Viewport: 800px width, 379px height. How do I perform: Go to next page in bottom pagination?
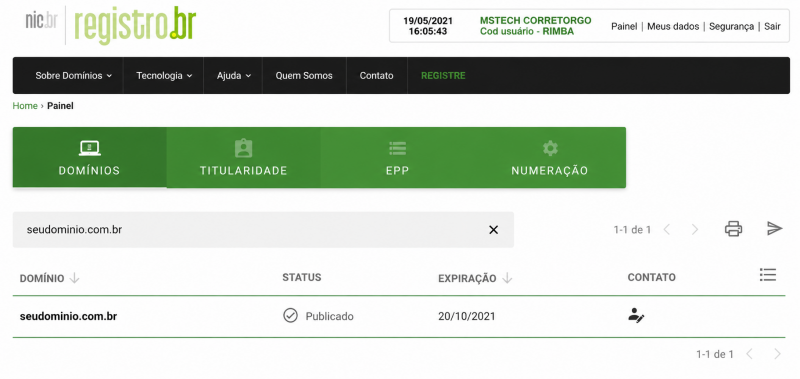click(777, 353)
